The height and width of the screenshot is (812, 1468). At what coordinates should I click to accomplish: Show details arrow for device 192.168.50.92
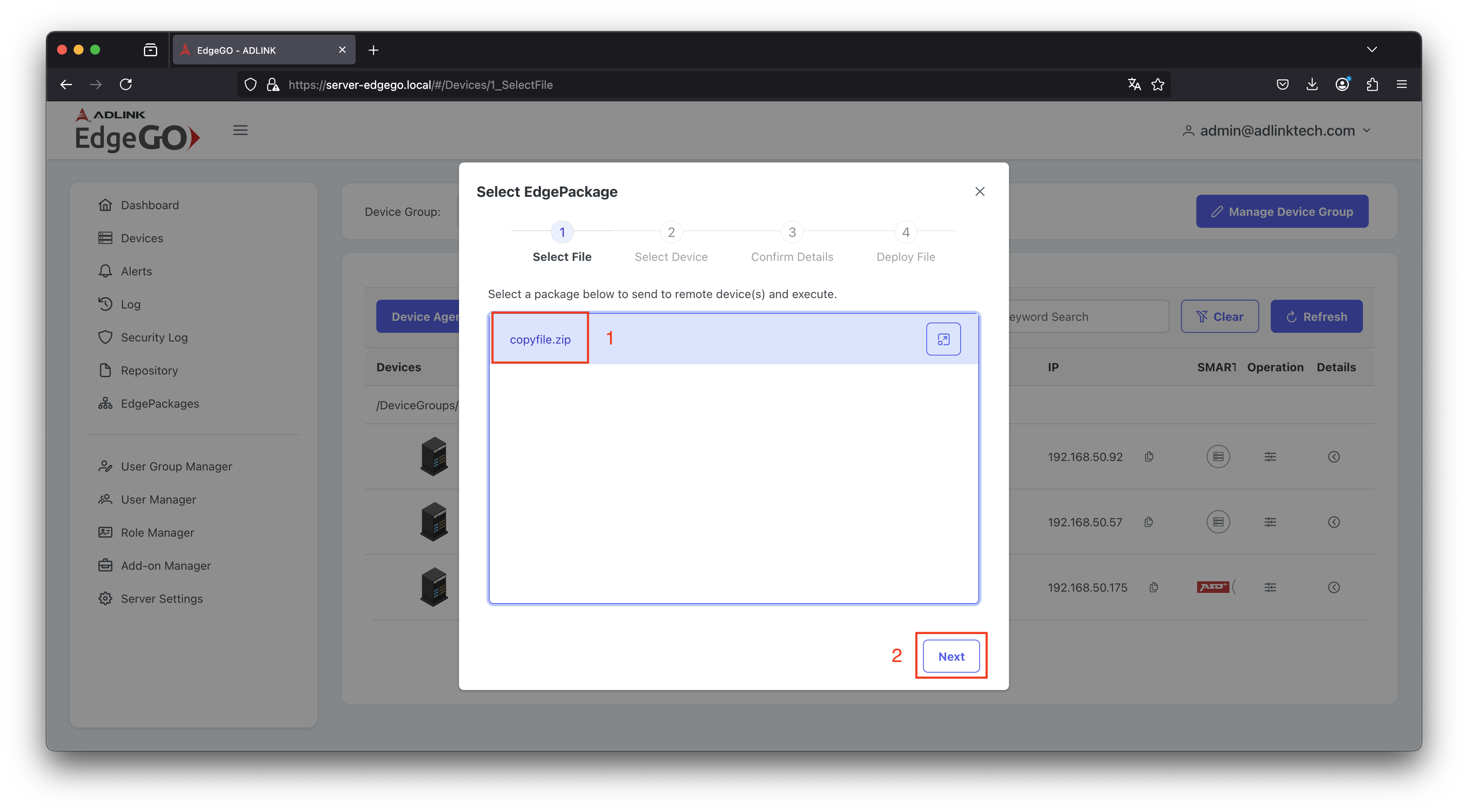tap(1334, 456)
